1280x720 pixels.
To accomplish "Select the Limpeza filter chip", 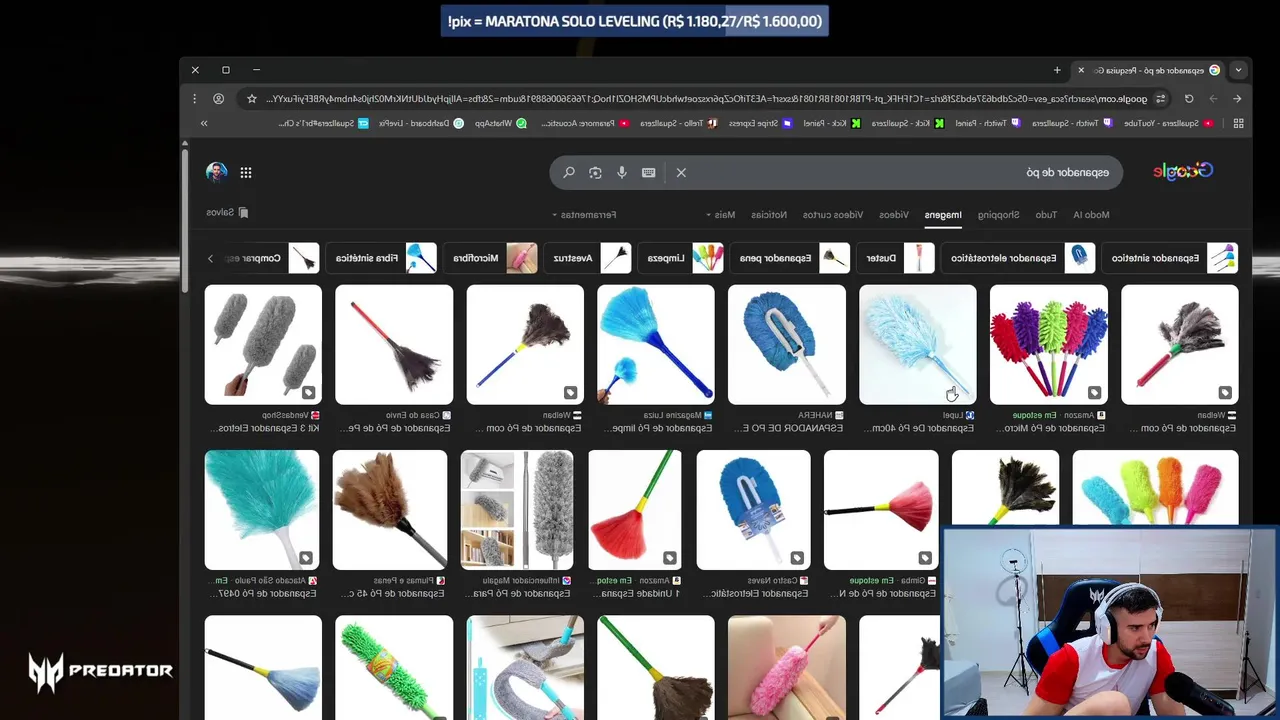I will 680,258.
